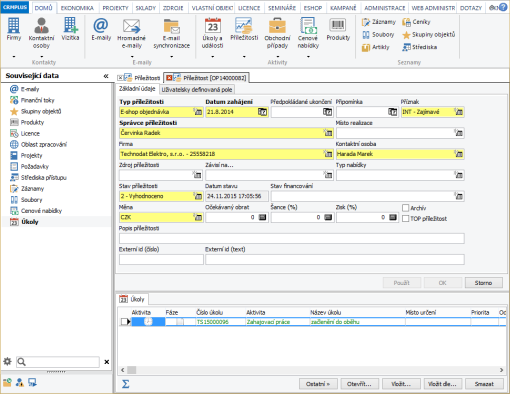
Task: Open calendar picker for Datum zahájení
Action: click(263, 112)
